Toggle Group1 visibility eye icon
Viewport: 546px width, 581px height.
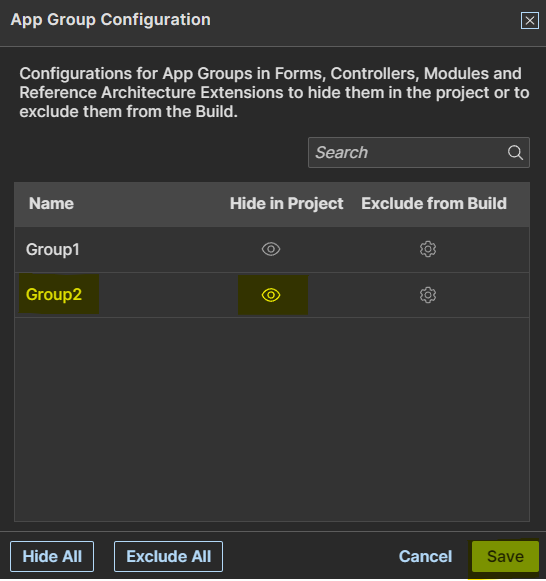click(x=271, y=249)
